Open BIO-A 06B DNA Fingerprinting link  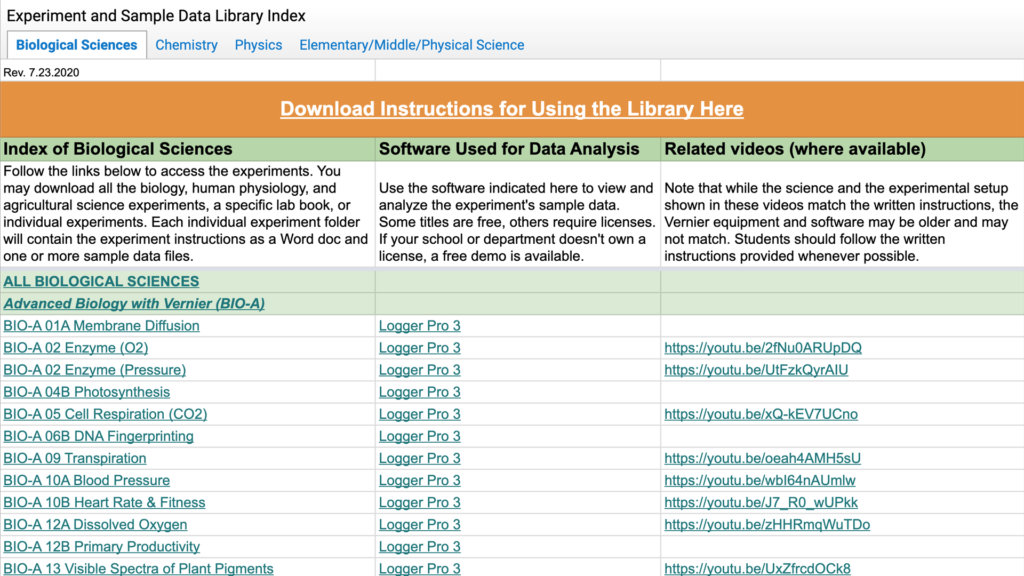(x=98, y=436)
